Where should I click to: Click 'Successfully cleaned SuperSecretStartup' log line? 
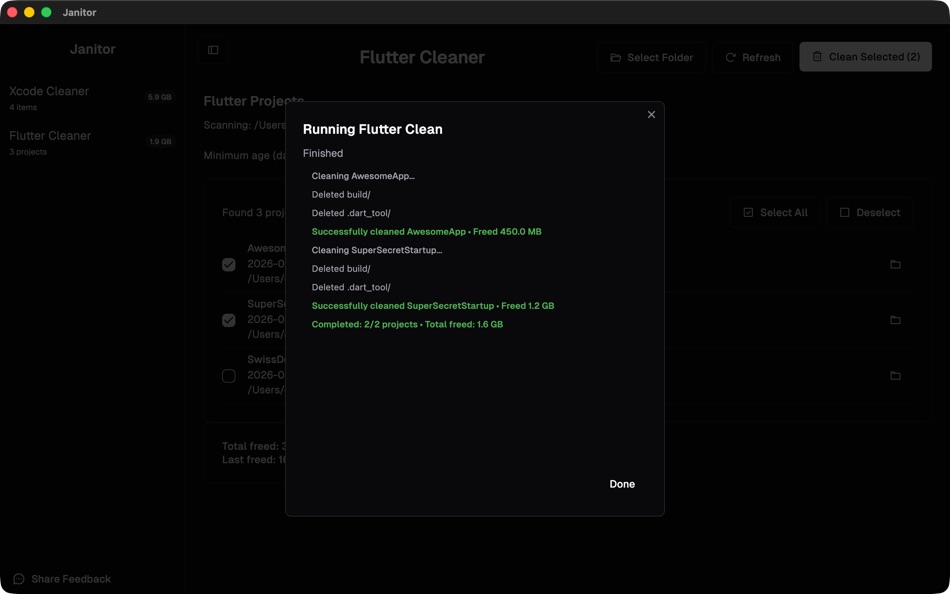click(x=433, y=305)
